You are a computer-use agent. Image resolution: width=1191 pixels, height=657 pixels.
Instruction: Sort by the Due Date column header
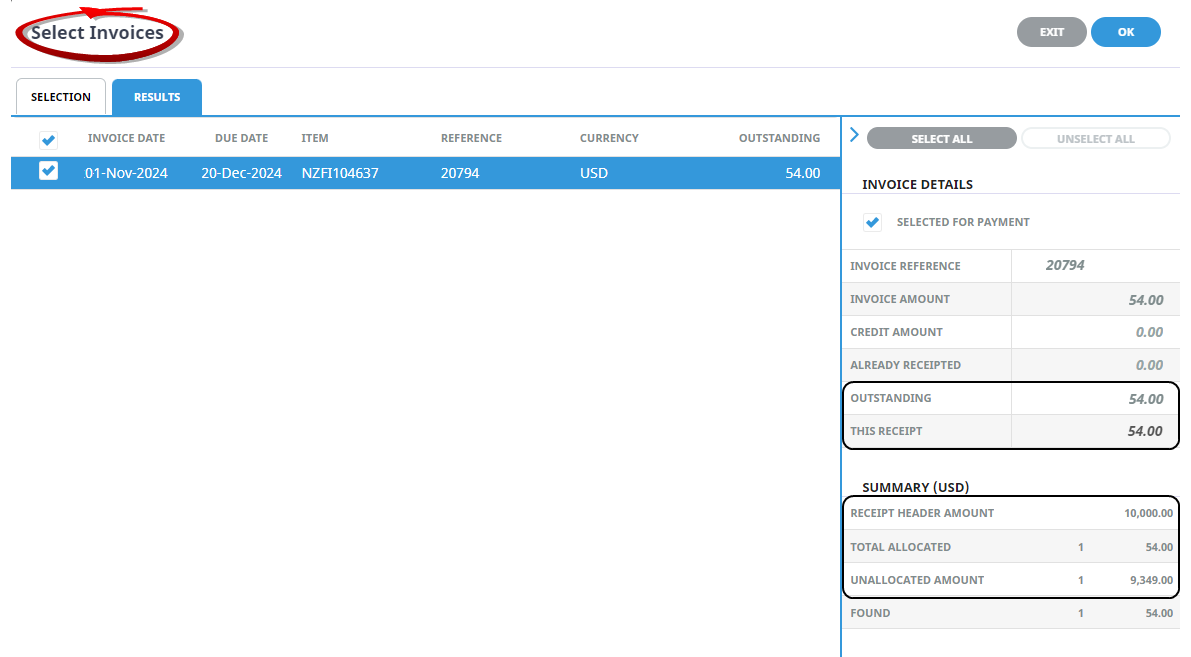pos(241,138)
